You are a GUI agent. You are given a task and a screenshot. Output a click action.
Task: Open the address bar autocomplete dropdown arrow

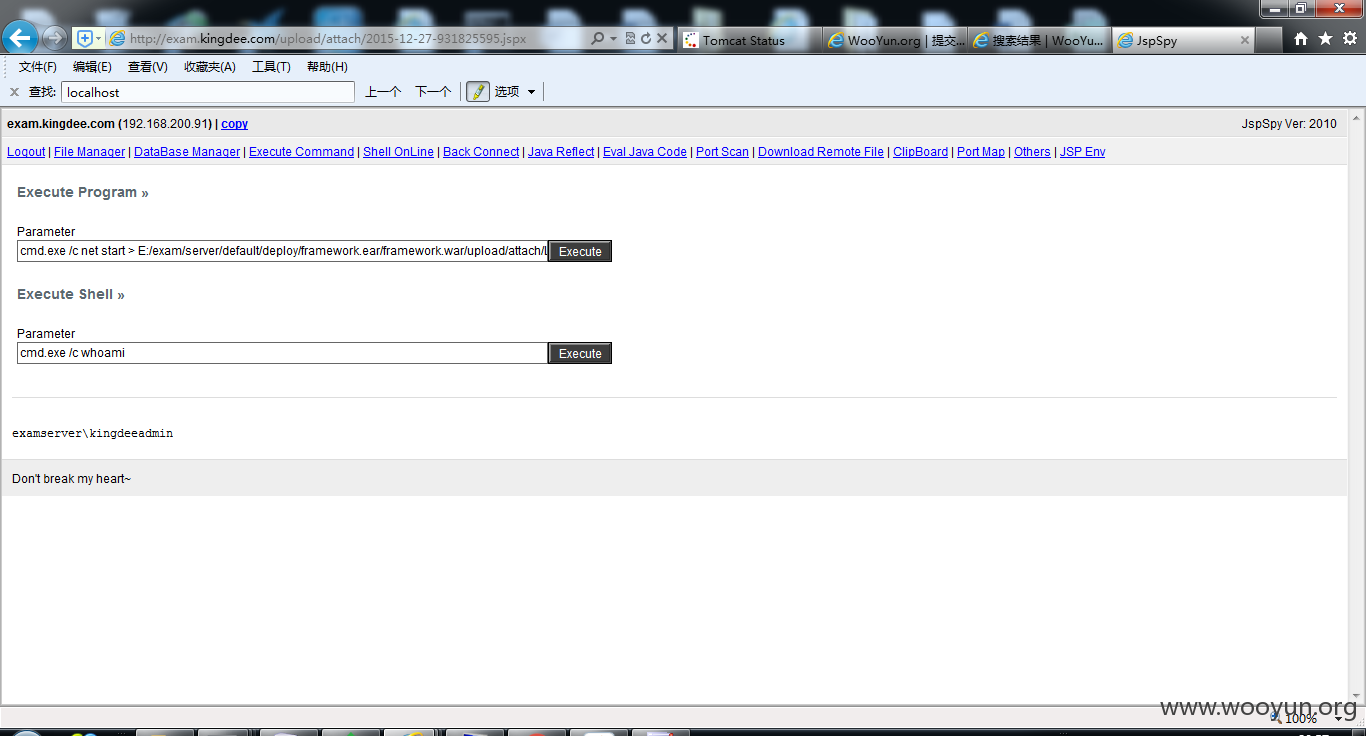click(x=613, y=38)
